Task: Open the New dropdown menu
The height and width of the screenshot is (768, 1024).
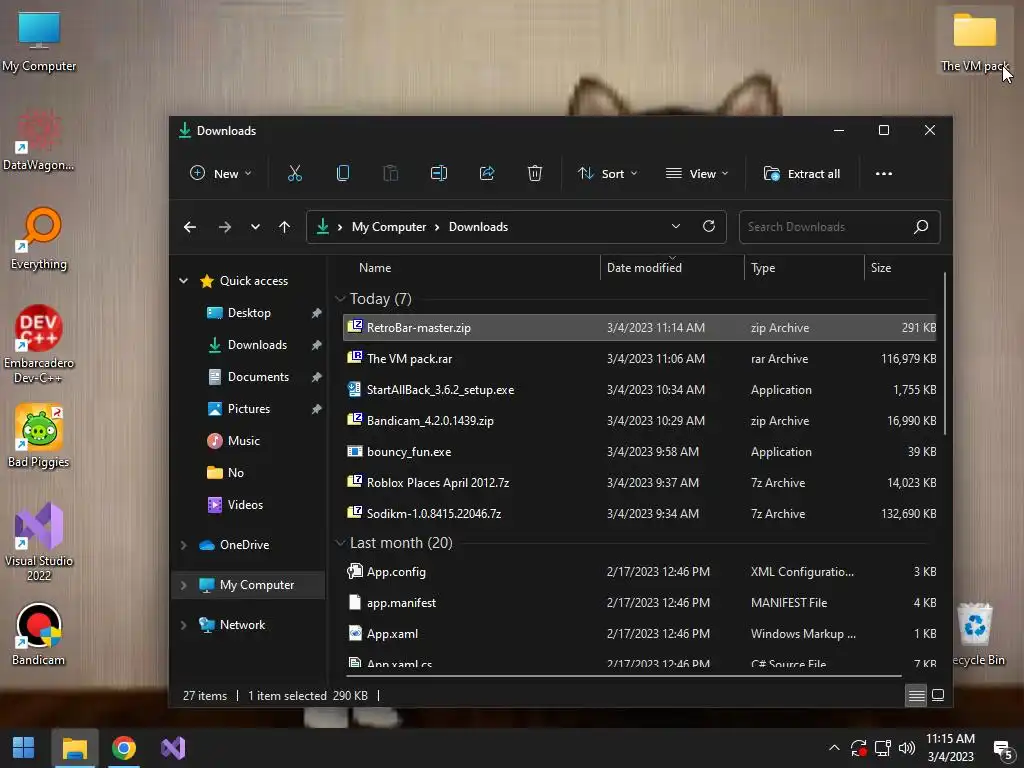Action: (x=221, y=174)
